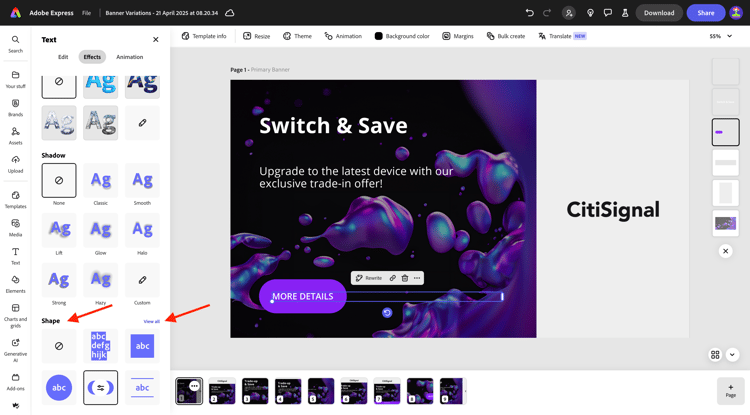Click the cloud sync status icon
This screenshot has width=750, height=415.
click(230, 13)
